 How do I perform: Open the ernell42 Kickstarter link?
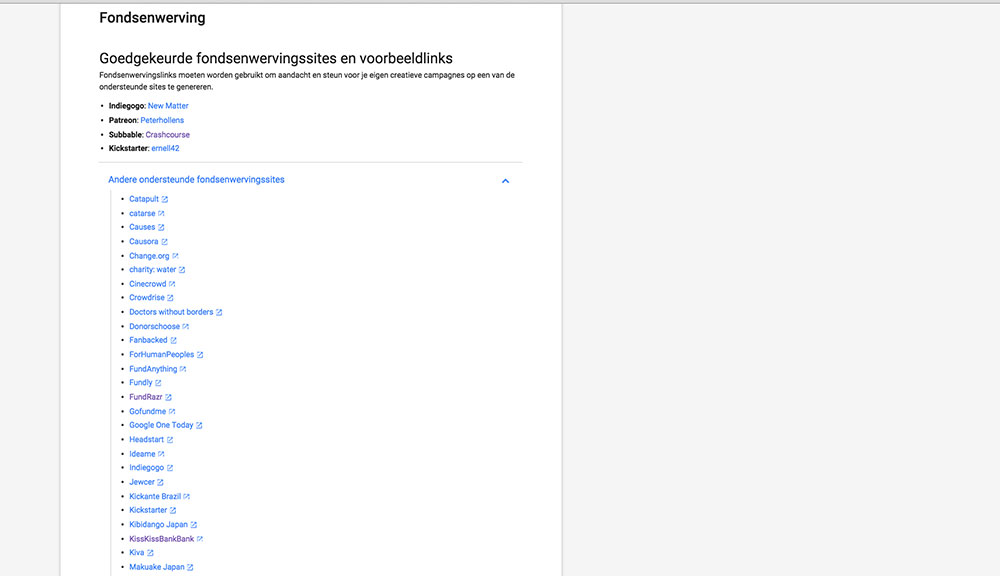[x=165, y=148]
